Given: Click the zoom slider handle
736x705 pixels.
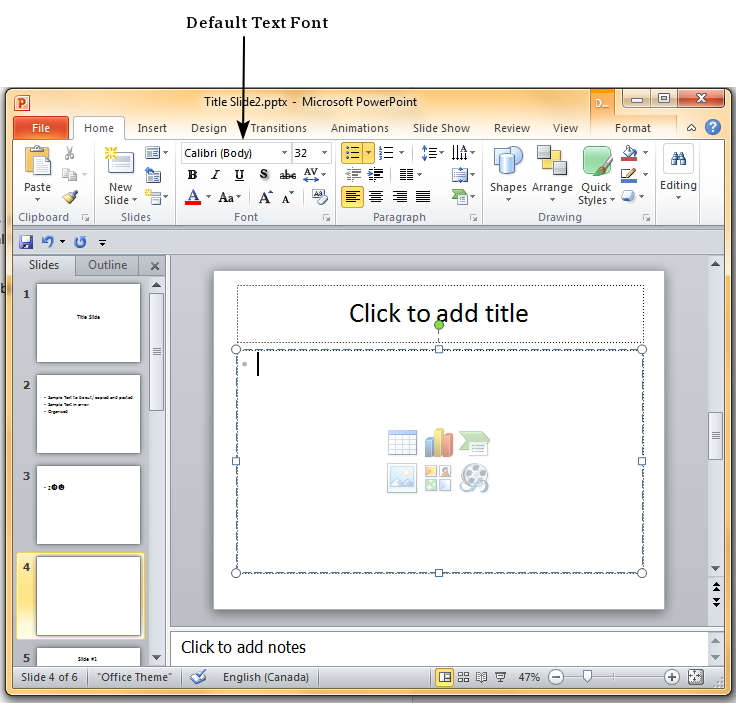Looking at the screenshot, I should click(587, 676).
